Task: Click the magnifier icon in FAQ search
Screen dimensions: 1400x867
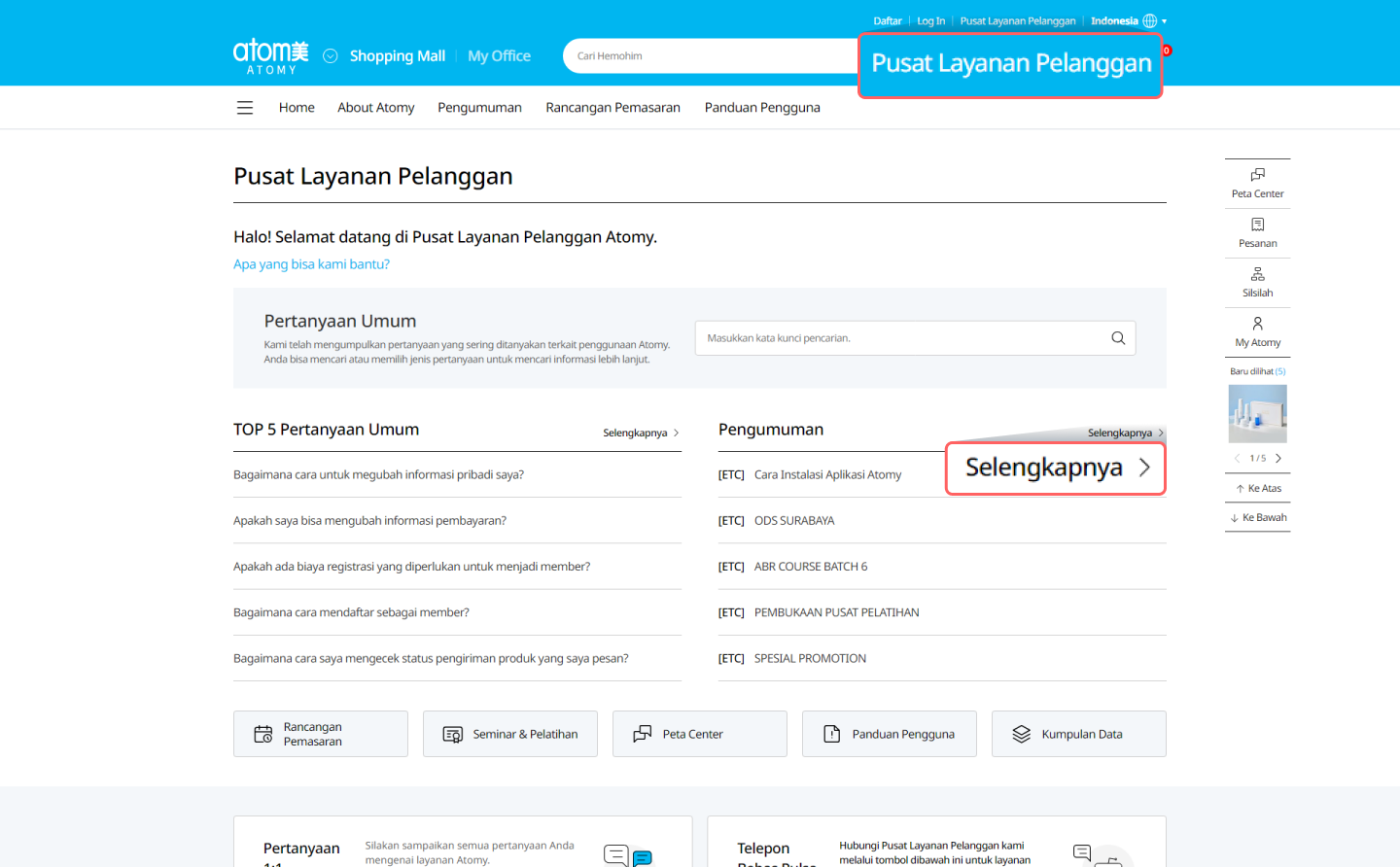Action: coord(1118,338)
